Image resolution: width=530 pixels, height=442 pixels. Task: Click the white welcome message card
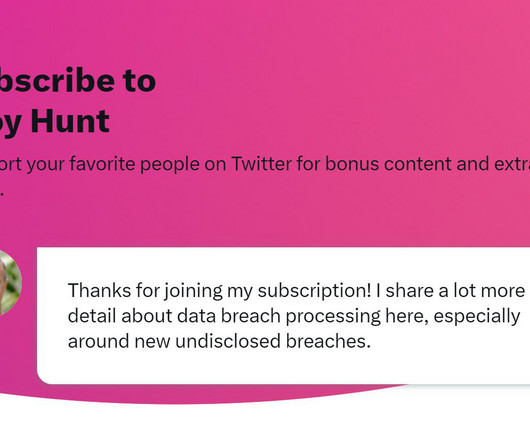click(x=283, y=316)
